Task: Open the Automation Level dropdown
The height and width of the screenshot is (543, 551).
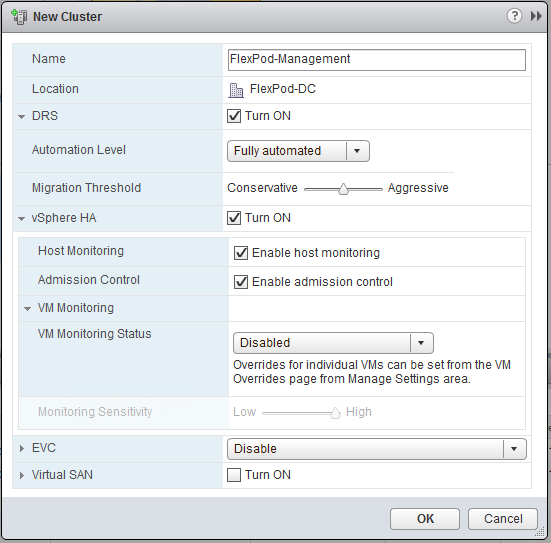Action: 298,151
